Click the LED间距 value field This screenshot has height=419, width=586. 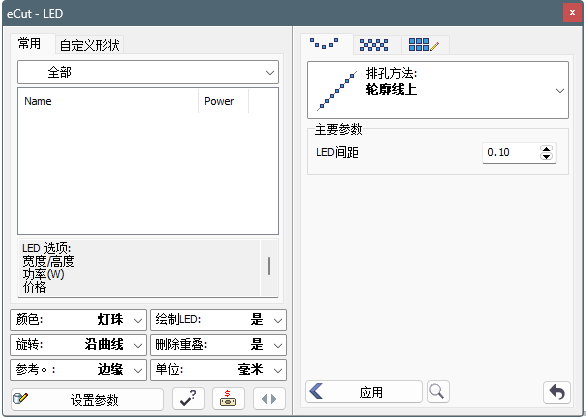pyautogui.click(x=511, y=152)
